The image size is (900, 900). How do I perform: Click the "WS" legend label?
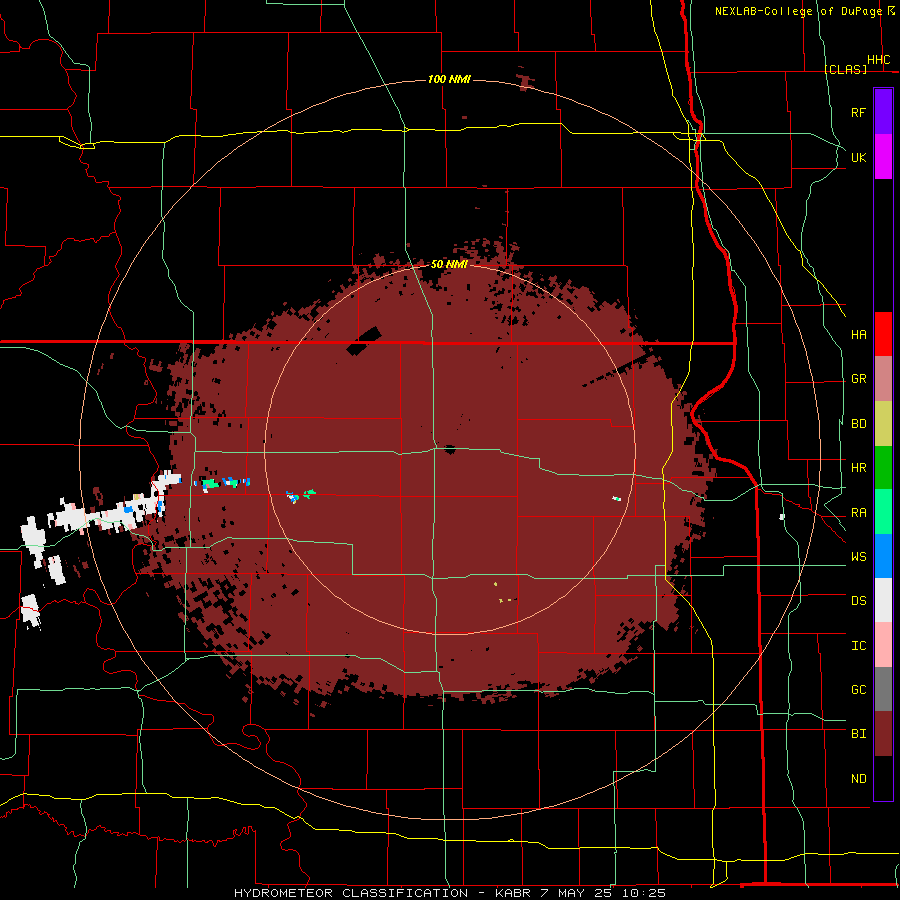coord(858,557)
